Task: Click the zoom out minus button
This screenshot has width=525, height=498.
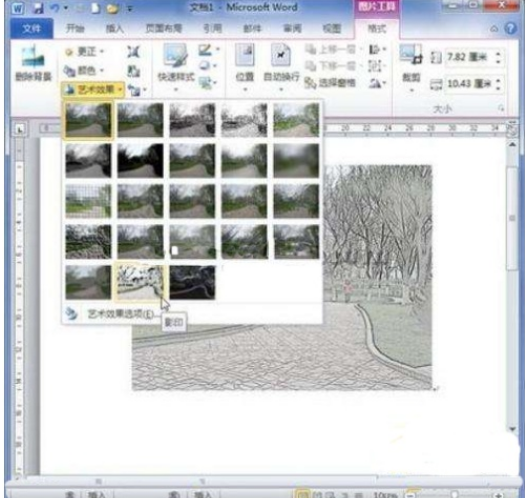Action: click(410, 495)
